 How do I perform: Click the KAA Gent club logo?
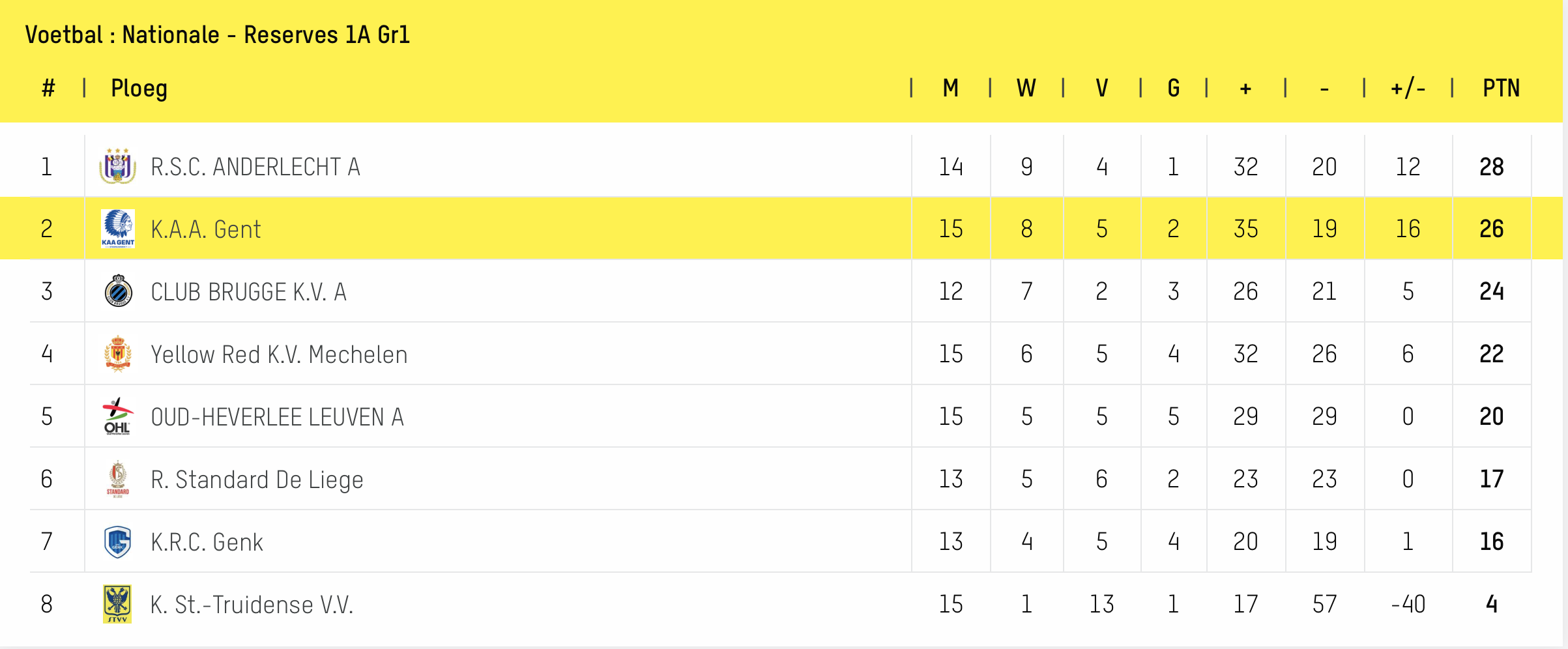pyautogui.click(x=118, y=229)
